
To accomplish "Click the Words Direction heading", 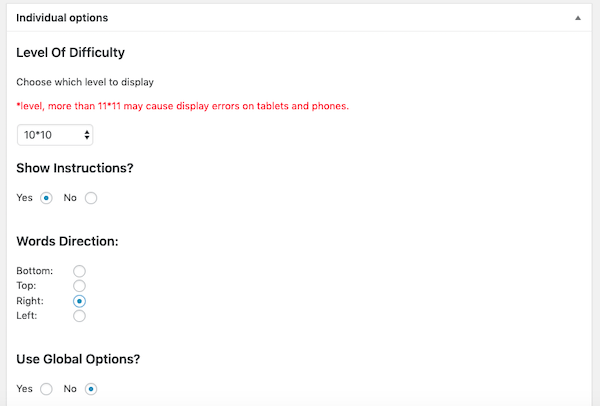I will click(x=68, y=241).
